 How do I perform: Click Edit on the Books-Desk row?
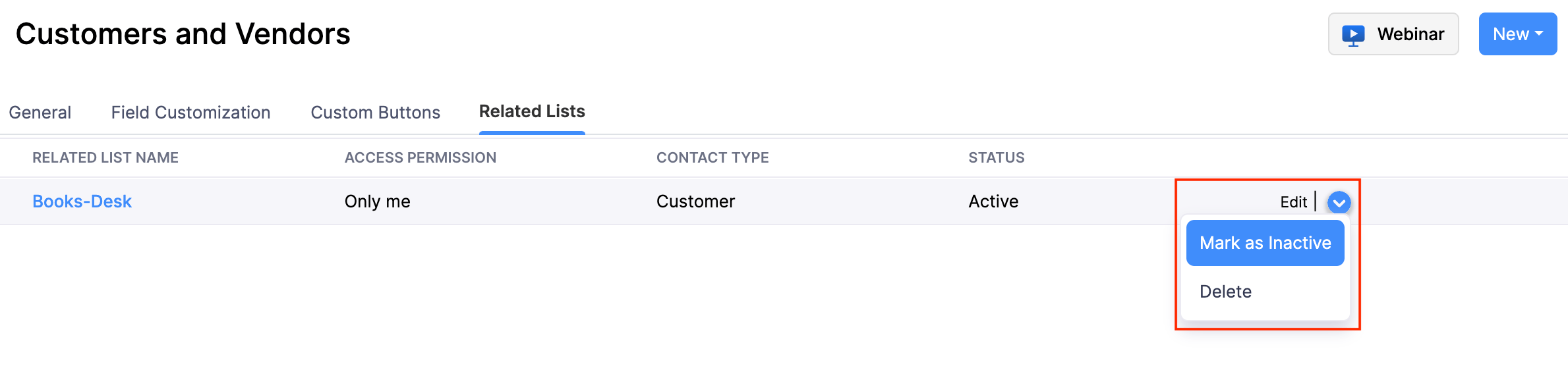(1293, 202)
